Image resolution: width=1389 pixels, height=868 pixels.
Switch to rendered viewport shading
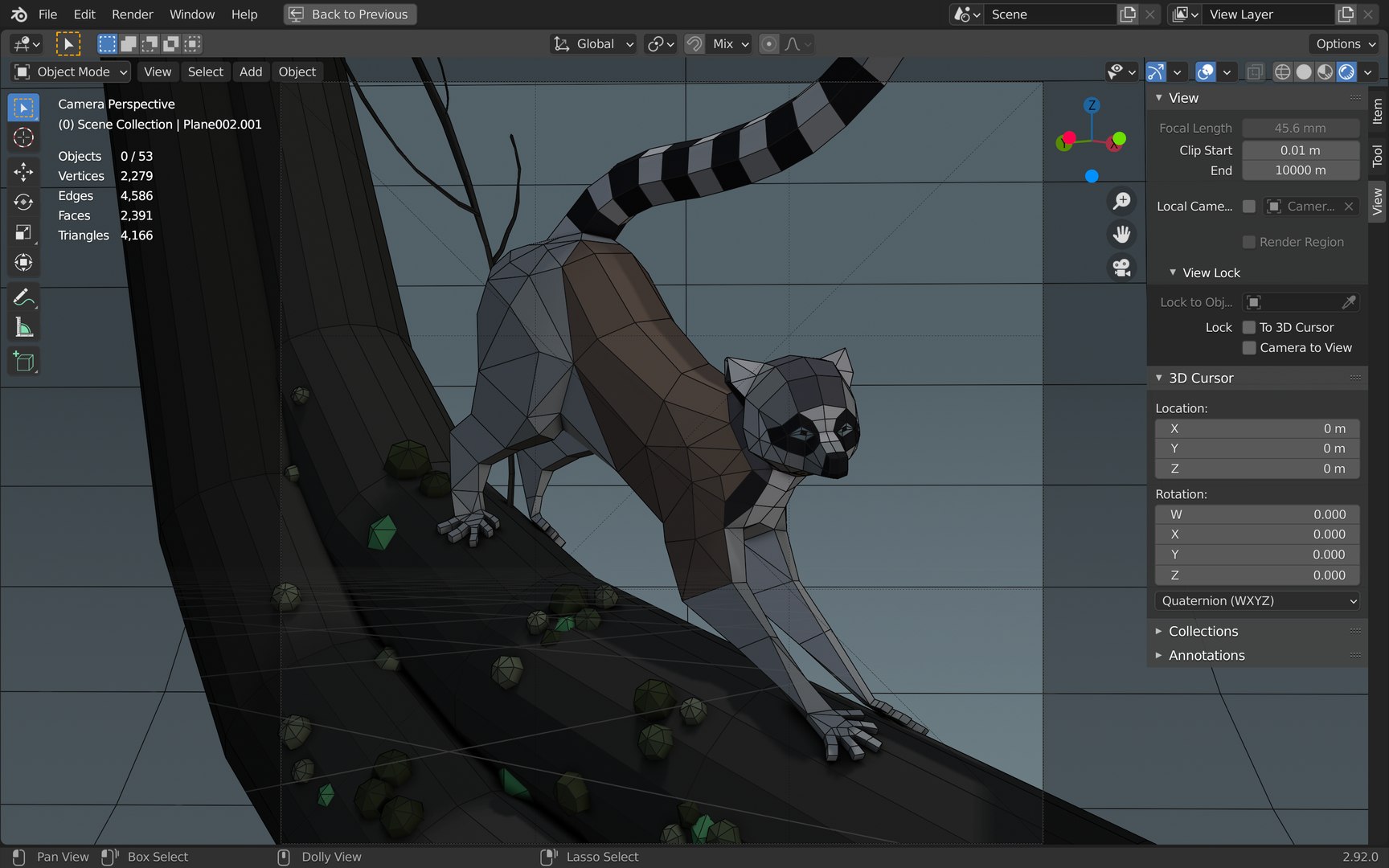1346,72
